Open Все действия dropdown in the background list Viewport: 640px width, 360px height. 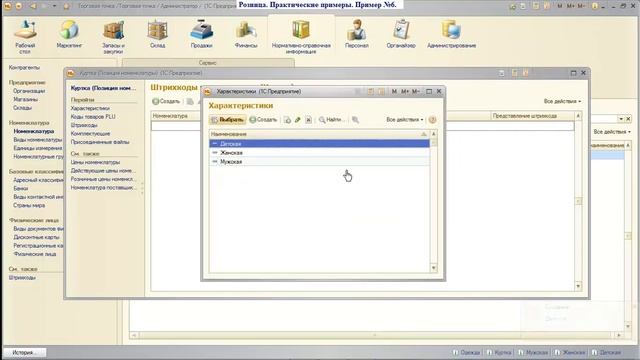click(x=612, y=132)
